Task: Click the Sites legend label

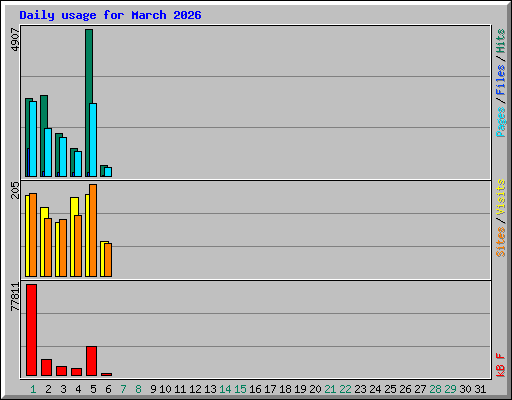Action: click(501, 242)
